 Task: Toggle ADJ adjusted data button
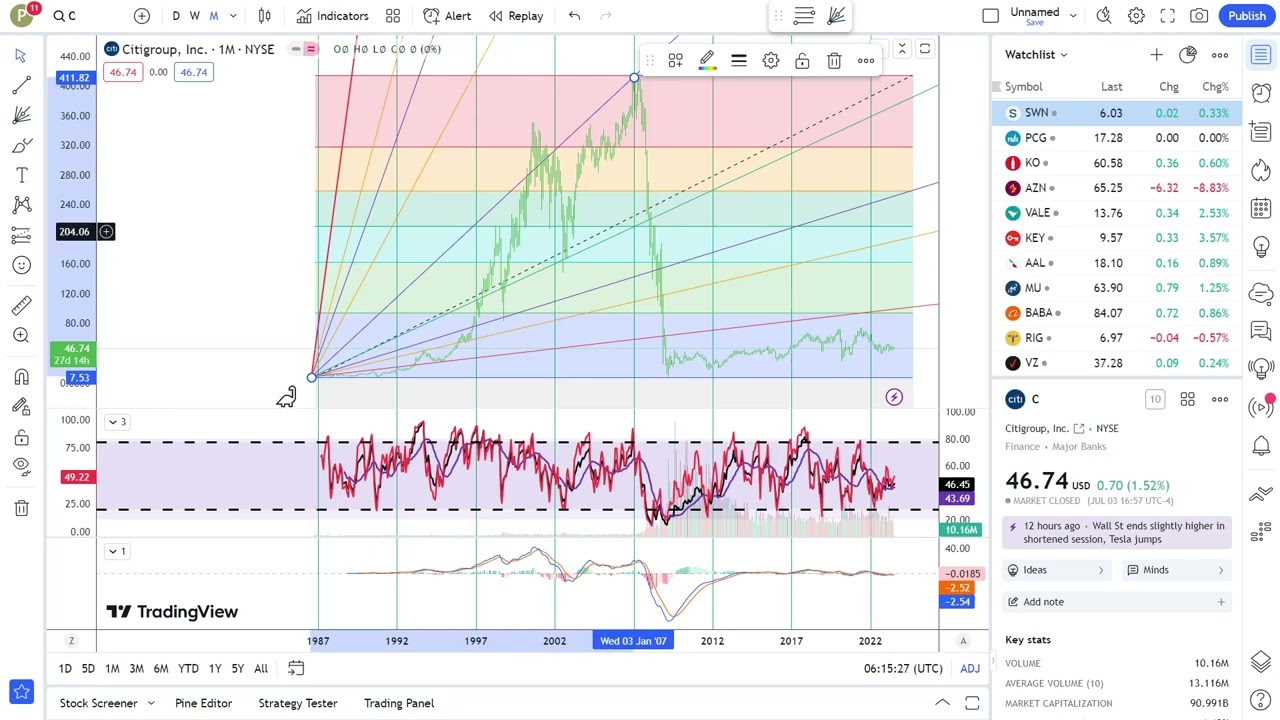(970, 669)
